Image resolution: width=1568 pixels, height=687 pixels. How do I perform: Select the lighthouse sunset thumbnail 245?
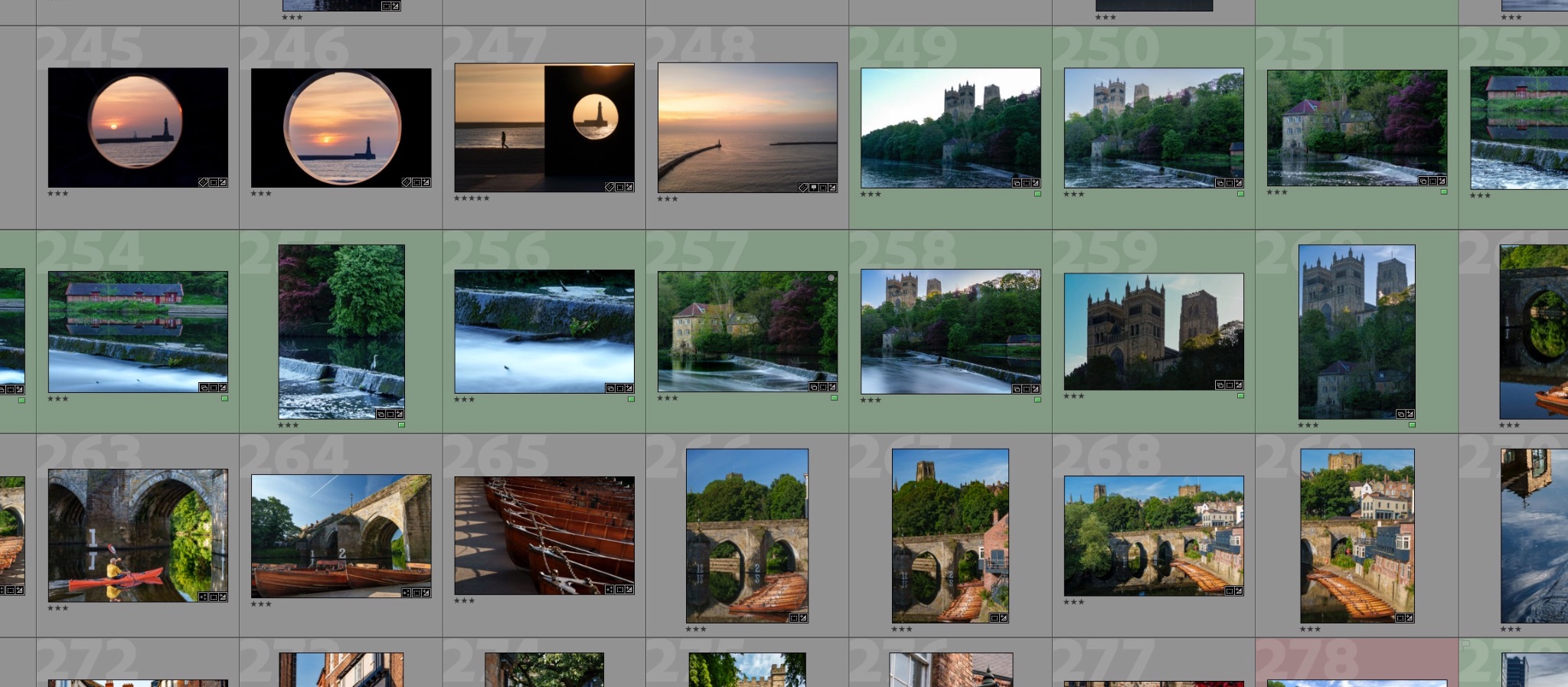pyautogui.click(x=138, y=127)
